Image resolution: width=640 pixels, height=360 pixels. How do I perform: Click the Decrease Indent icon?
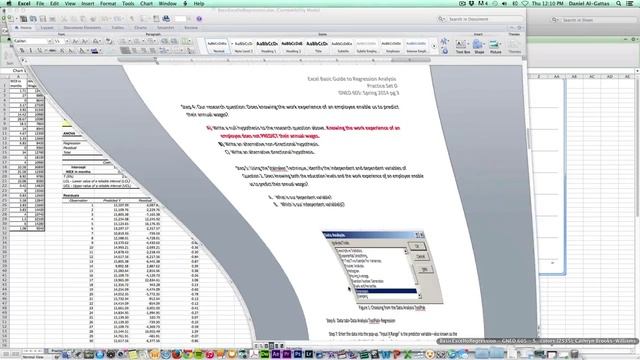click(164, 41)
